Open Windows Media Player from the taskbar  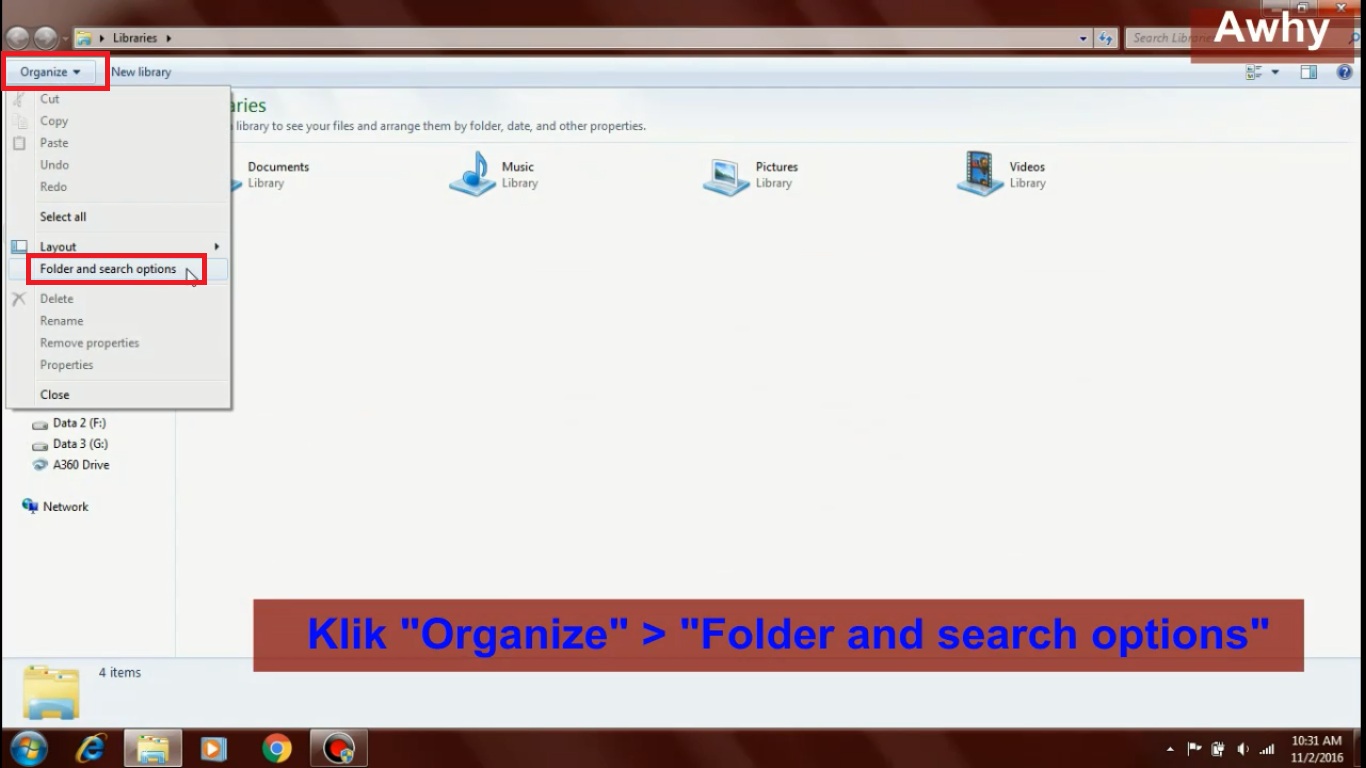point(214,747)
